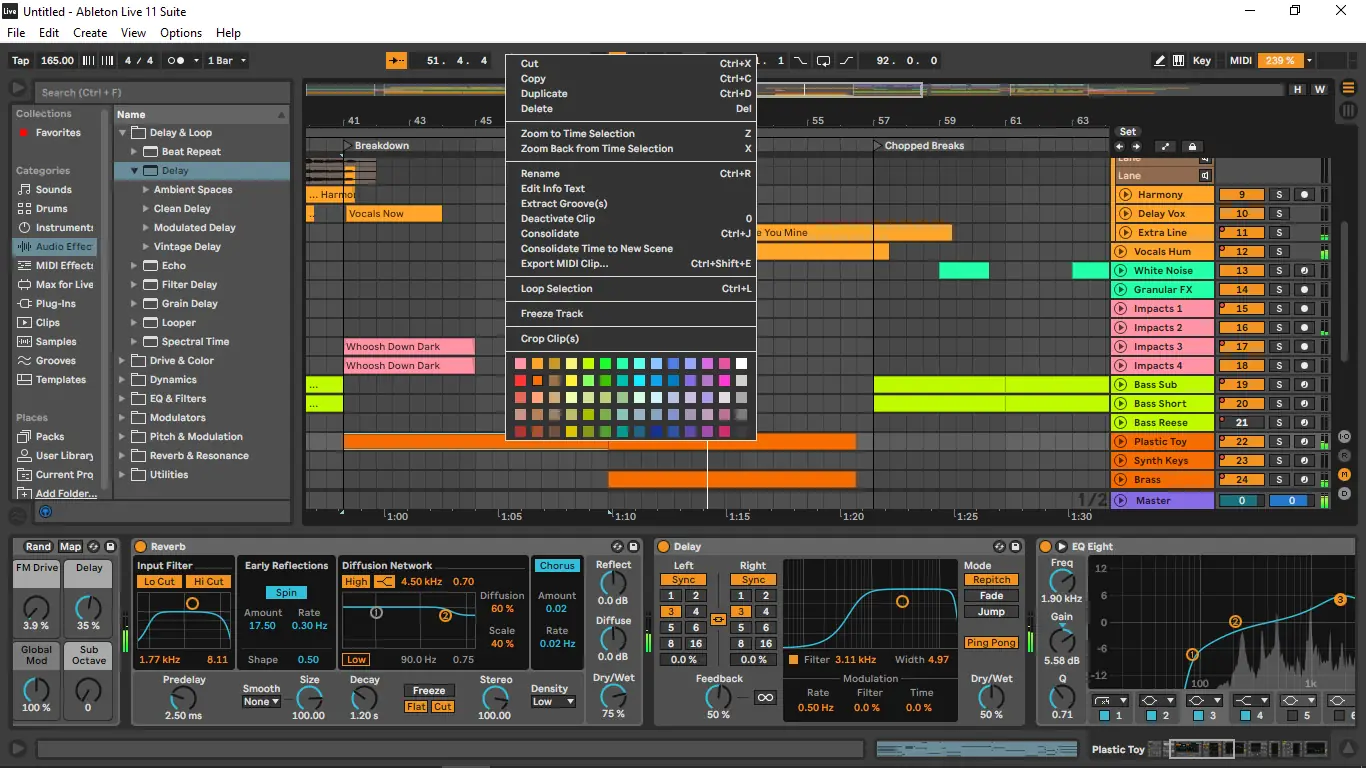Open the Density dropdown set to Low
Image resolution: width=1366 pixels, height=768 pixels.
(x=552, y=701)
